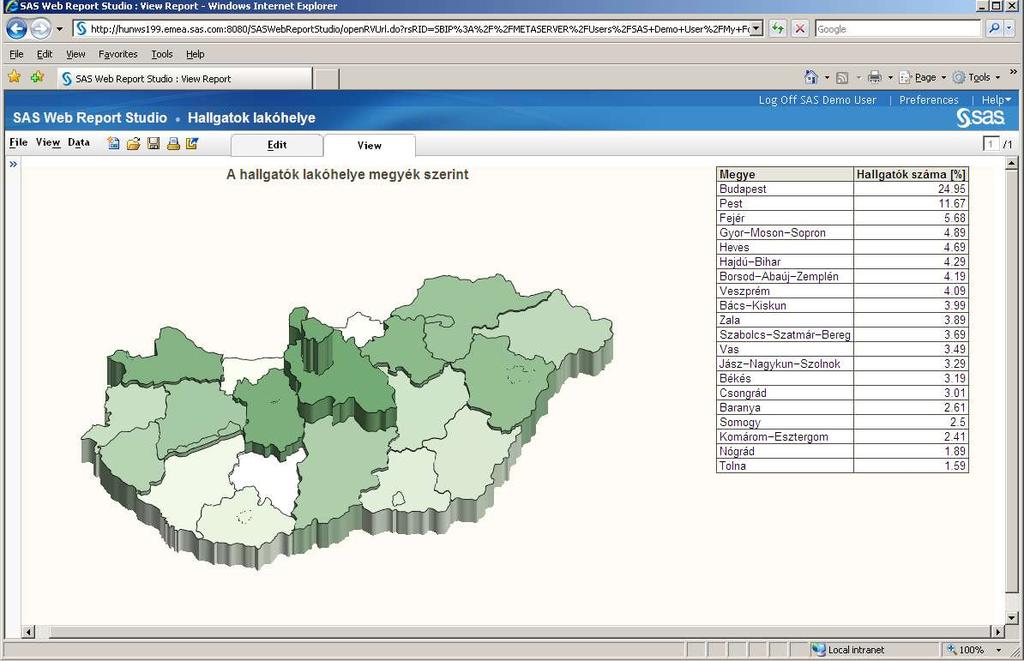Open the 100% zoom level control

coord(972,650)
